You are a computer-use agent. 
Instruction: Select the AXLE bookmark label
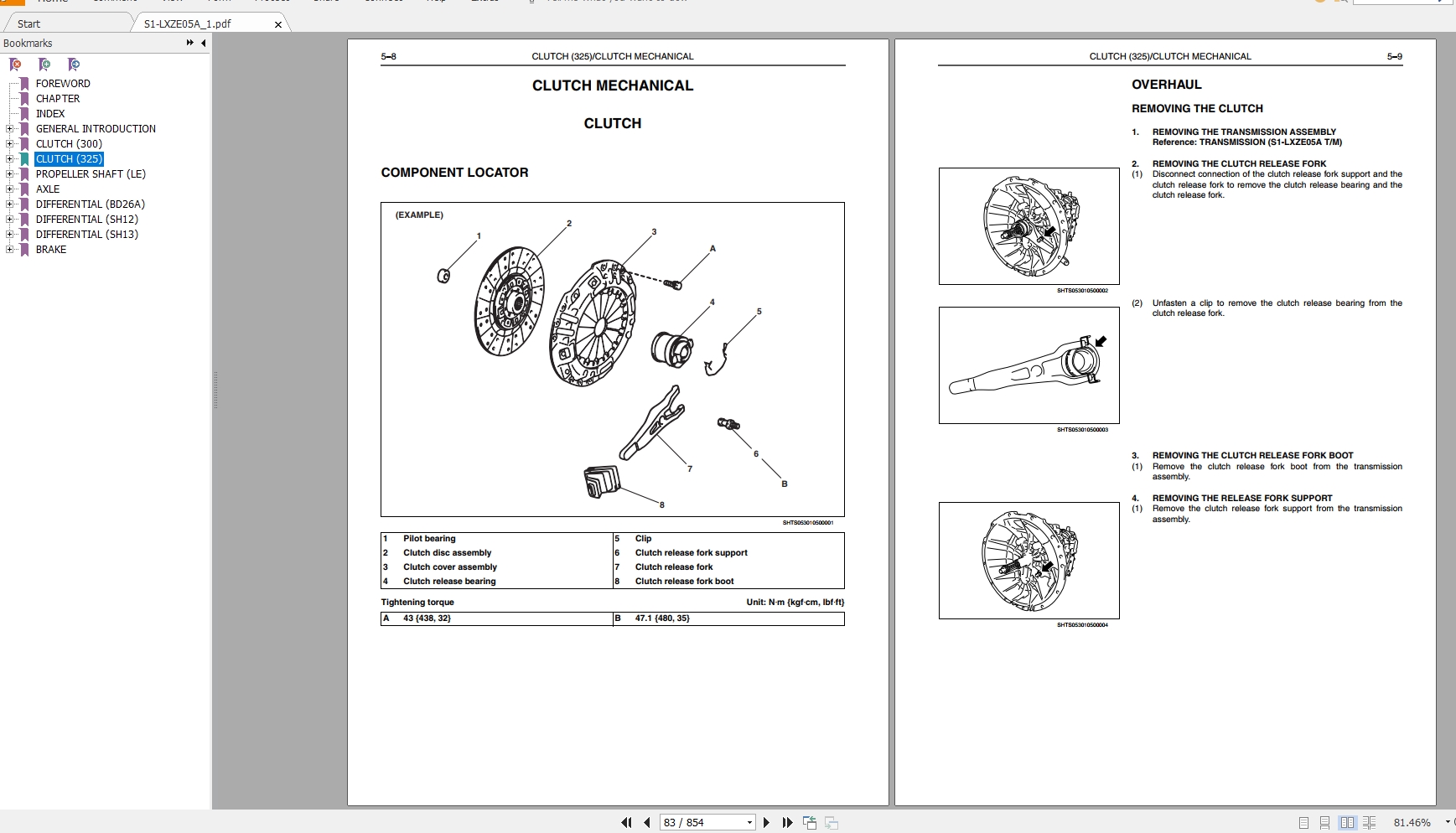48,189
